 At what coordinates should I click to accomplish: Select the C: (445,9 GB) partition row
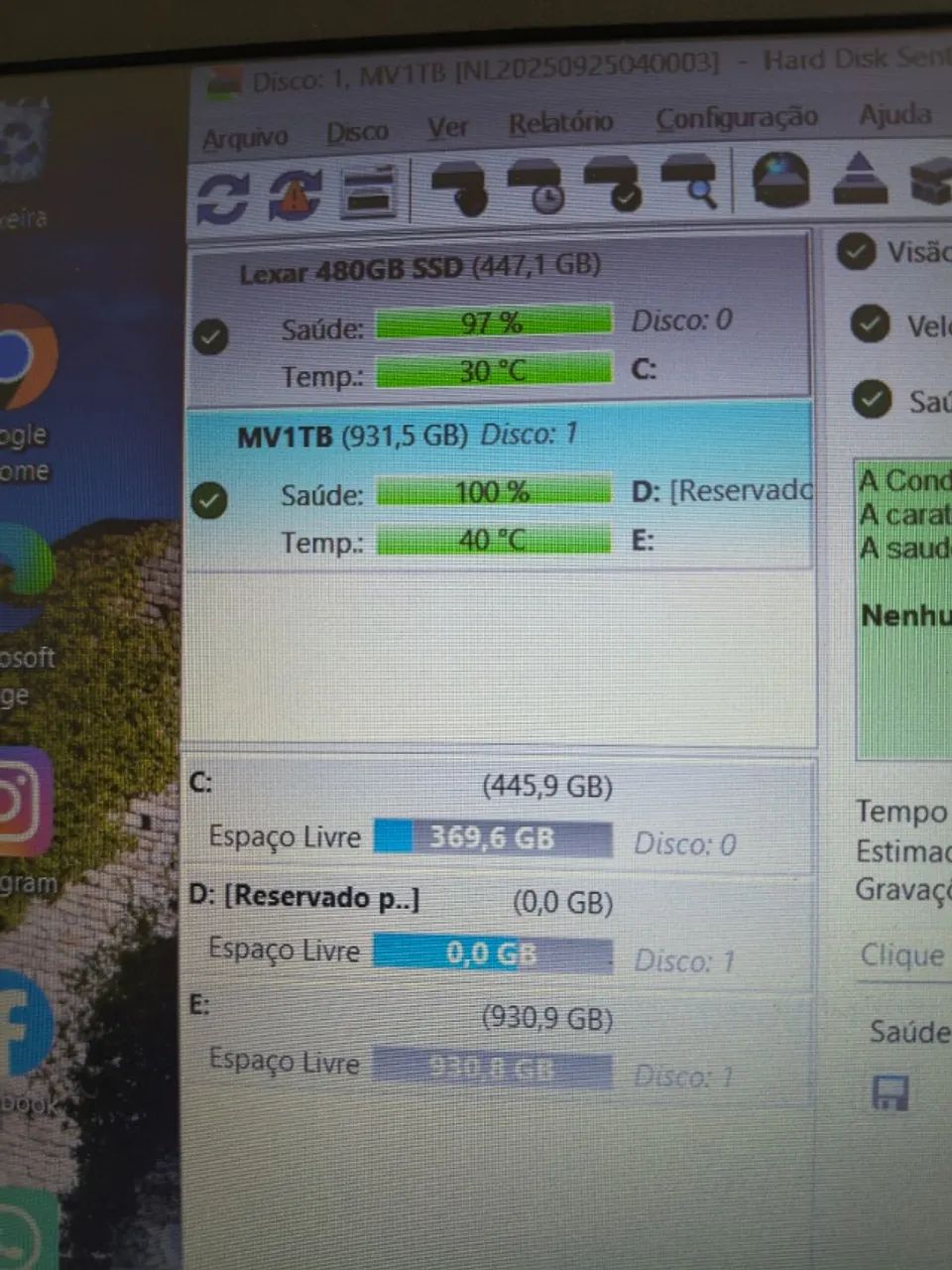500,816
